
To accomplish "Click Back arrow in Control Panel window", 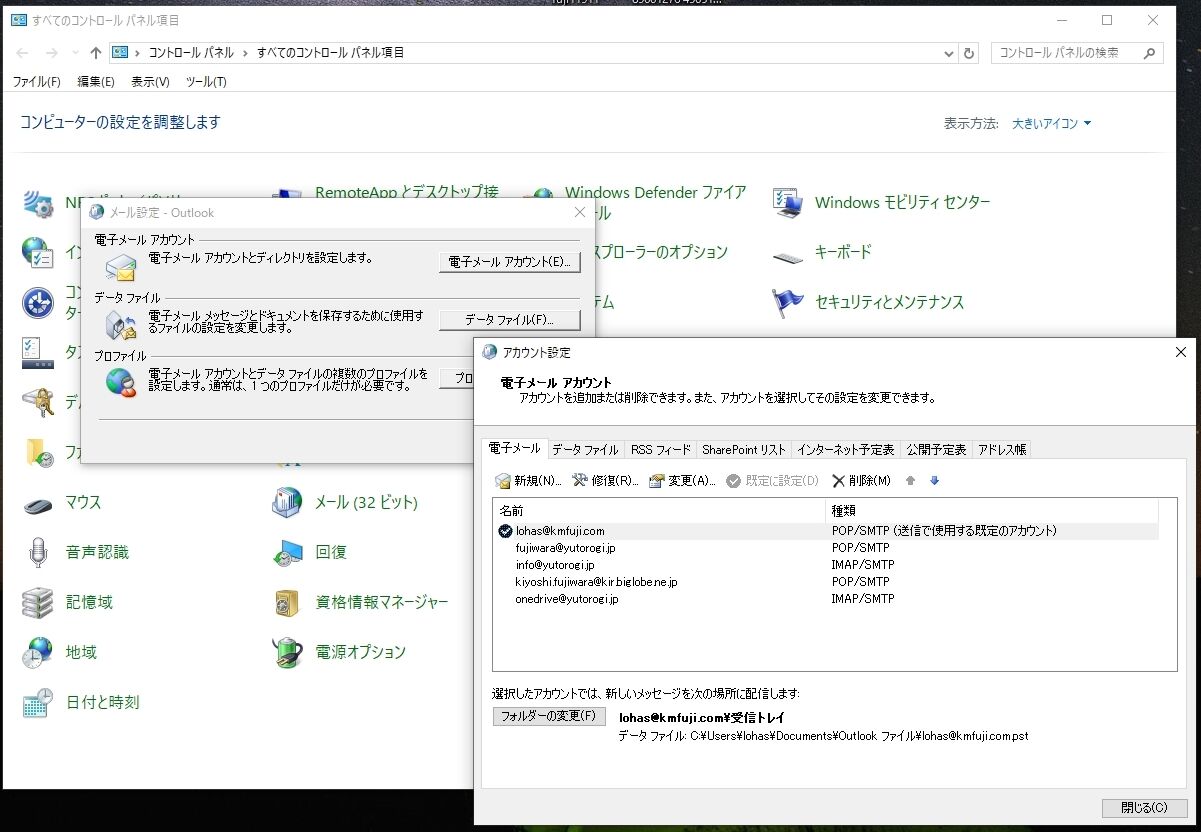I will click(x=23, y=53).
